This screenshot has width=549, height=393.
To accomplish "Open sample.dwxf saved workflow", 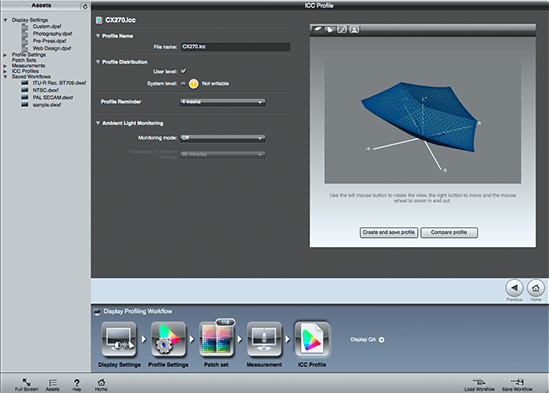I will pyautogui.click(x=47, y=105).
